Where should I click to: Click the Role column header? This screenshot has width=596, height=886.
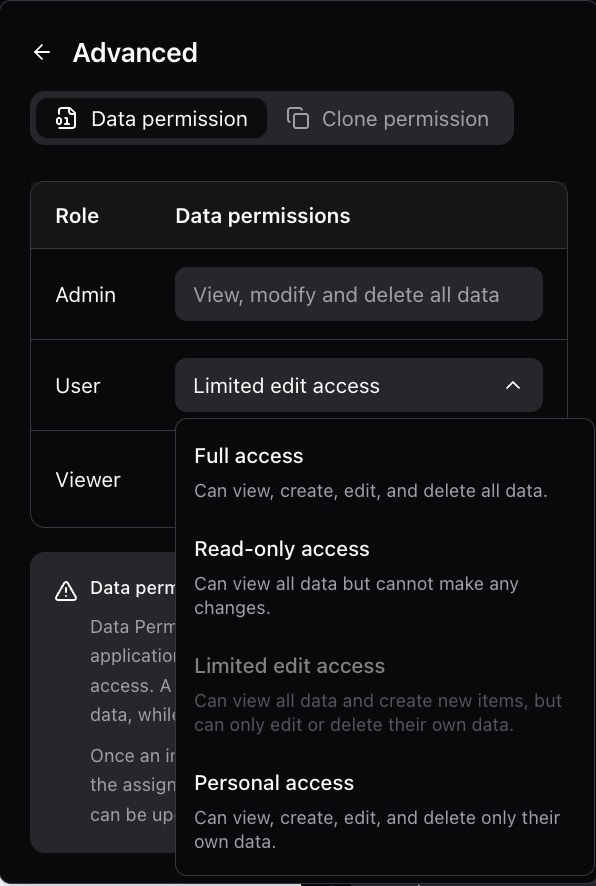click(x=77, y=215)
